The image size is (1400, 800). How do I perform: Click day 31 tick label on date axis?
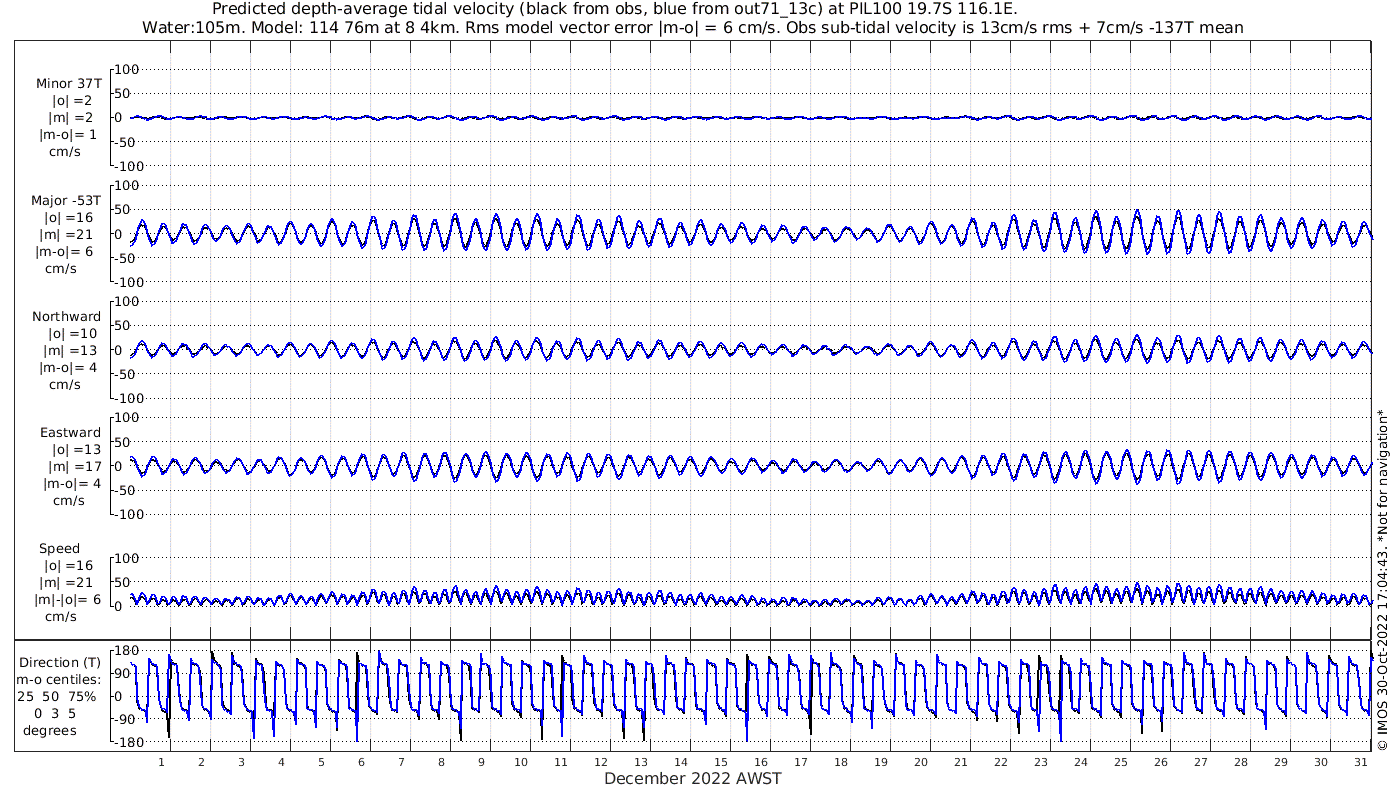click(x=1361, y=762)
